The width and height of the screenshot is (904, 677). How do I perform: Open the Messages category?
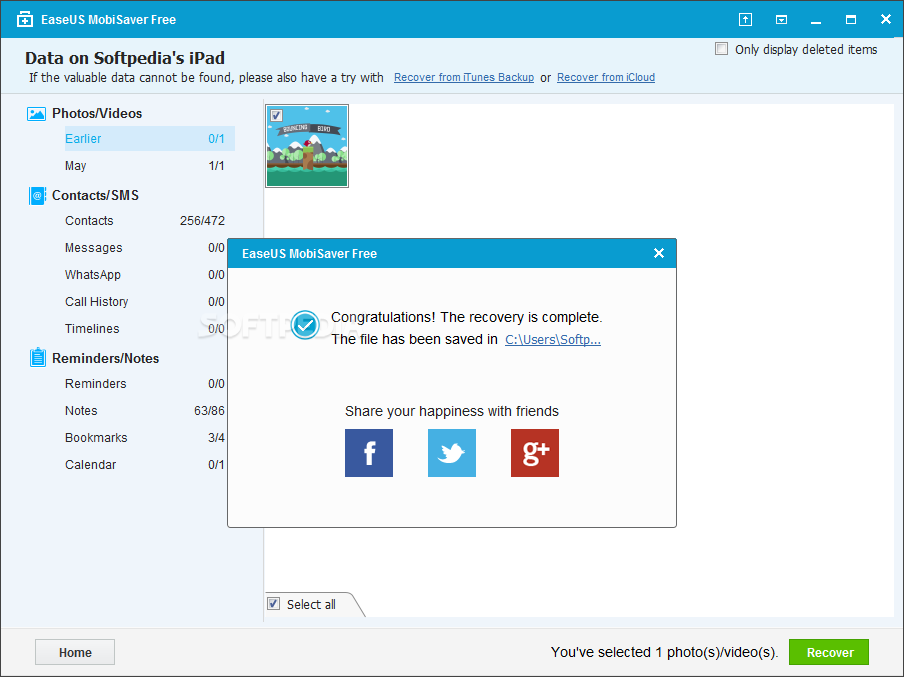click(x=145, y=248)
